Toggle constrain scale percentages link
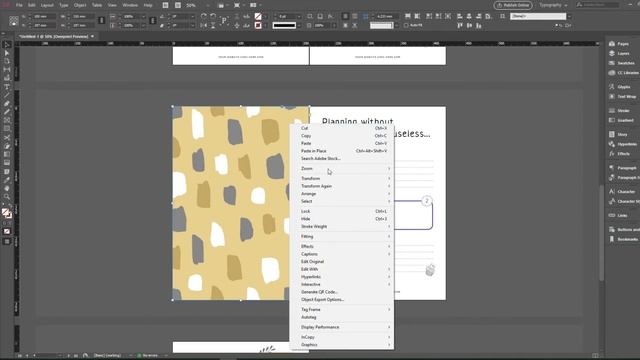Viewport: 640px width, 360px height. [x=152, y=20]
